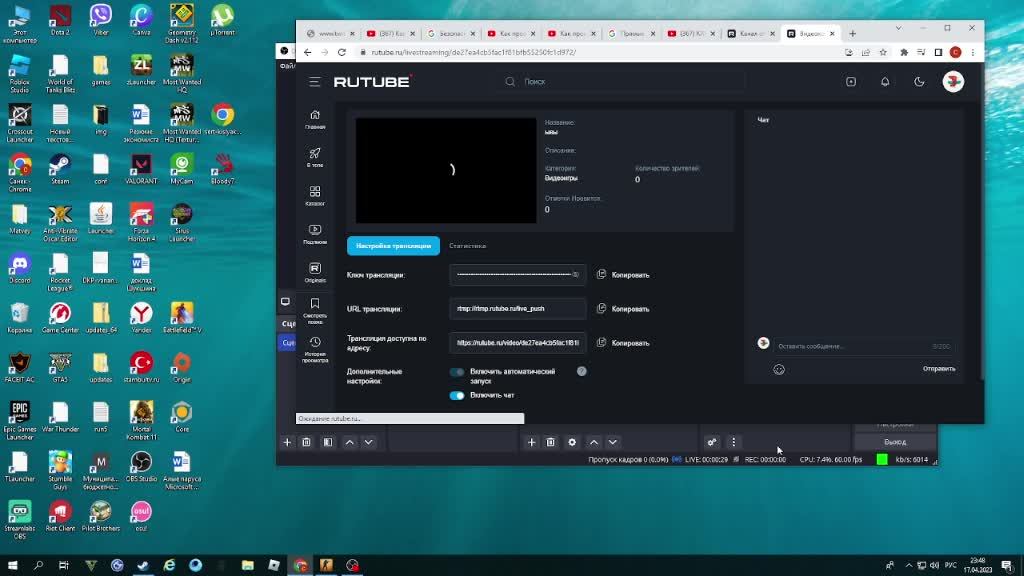Remove the scene with OBS trash icon
Image resolution: width=1024 pixels, height=576 pixels.
pyautogui.click(x=306, y=442)
